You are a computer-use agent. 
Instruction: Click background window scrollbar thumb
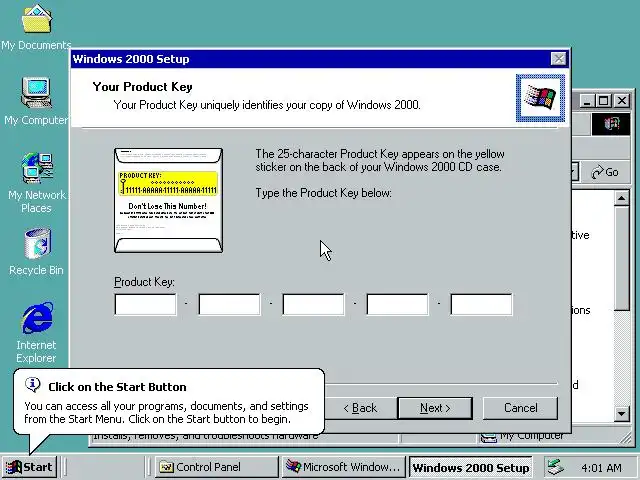[x=622, y=258]
